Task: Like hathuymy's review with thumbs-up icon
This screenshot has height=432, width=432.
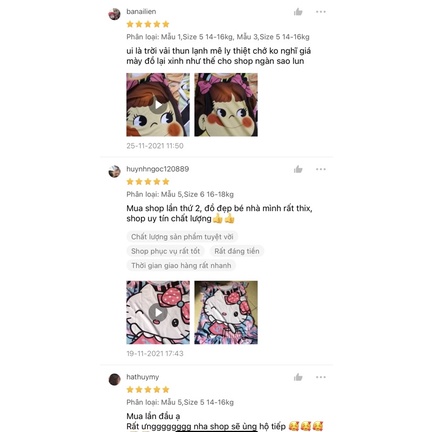Action: (298, 377)
